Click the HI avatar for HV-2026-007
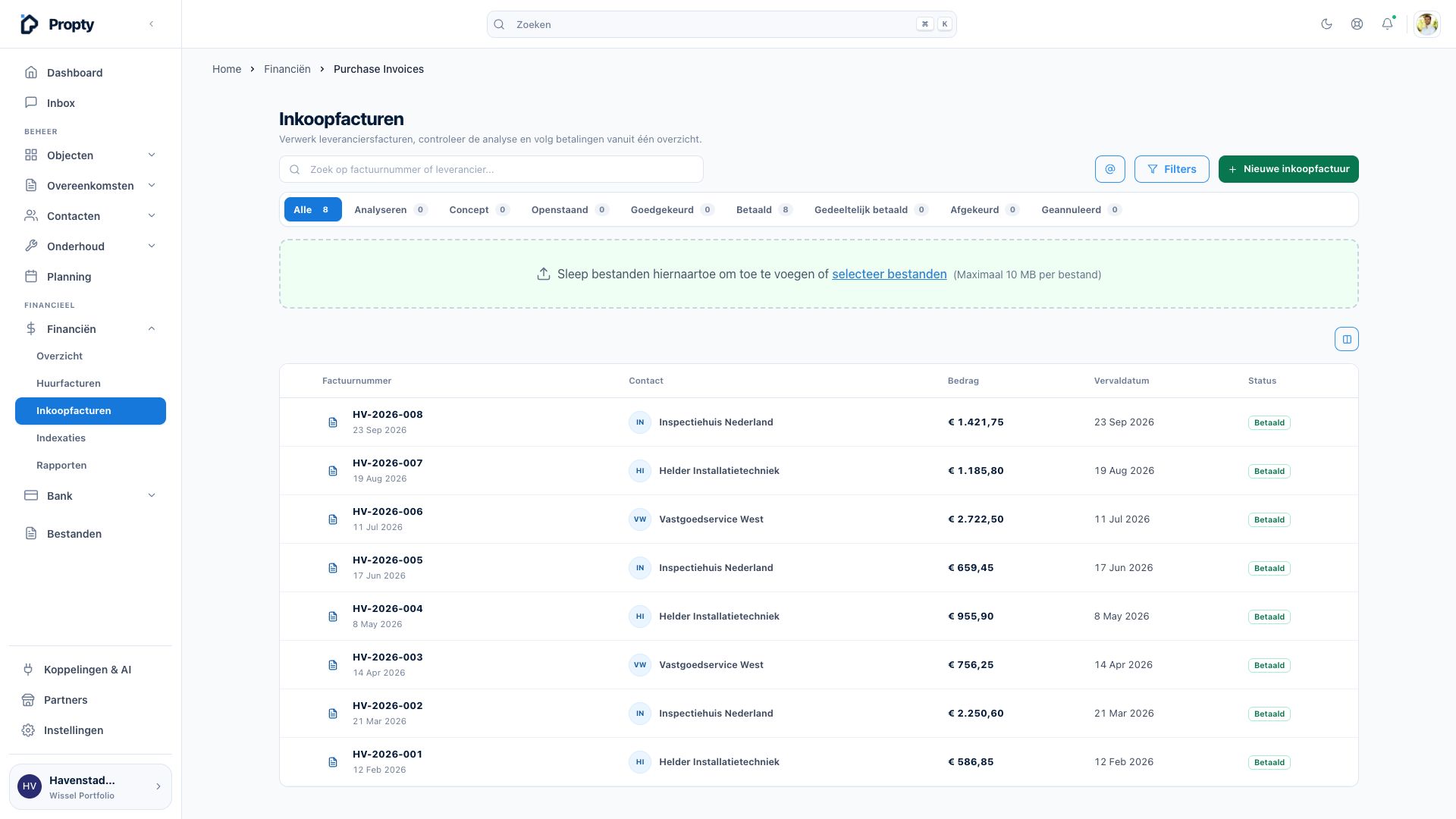The image size is (1456, 819). 640,471
